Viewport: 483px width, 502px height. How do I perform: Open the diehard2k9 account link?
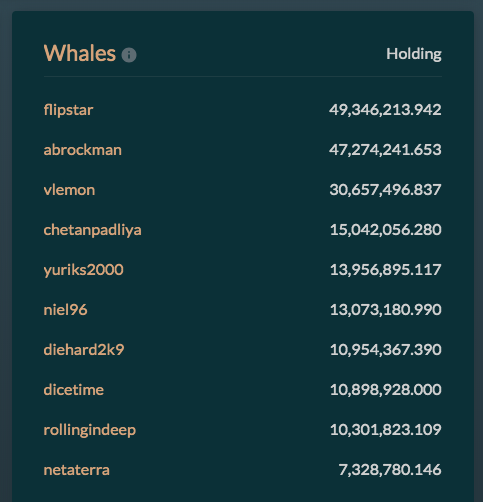(x=84, y=350)
